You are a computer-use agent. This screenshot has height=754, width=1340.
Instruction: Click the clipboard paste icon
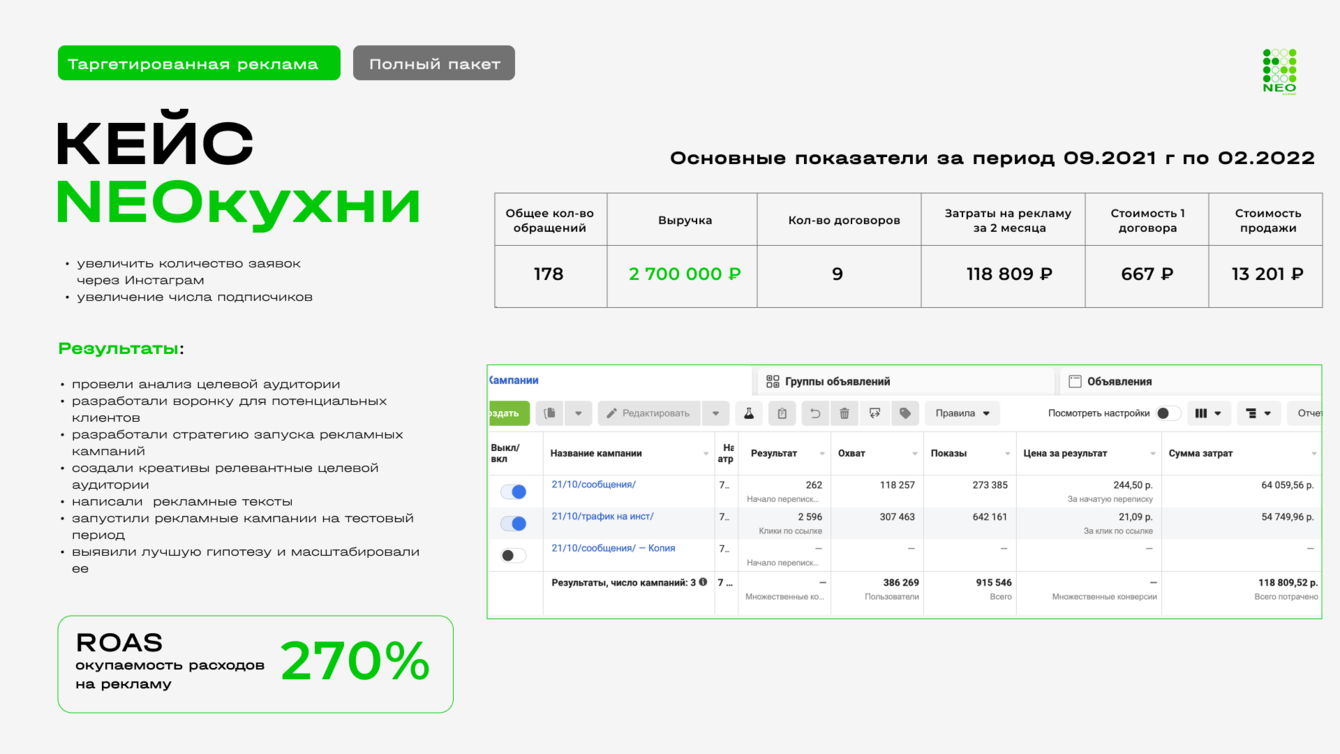pyautogui.click(x=782, y=413)
